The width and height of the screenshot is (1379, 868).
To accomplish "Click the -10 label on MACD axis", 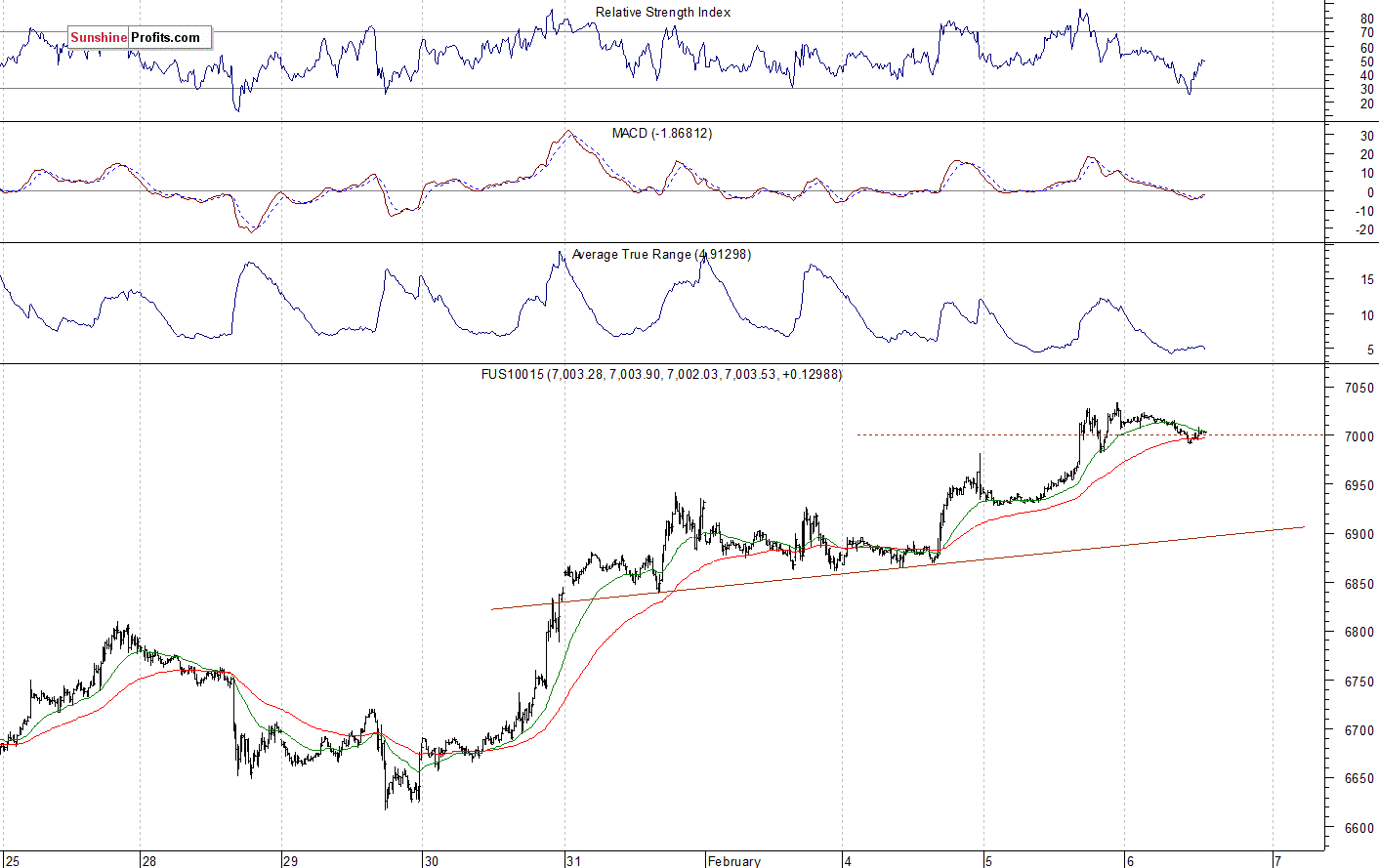I will click(x=1364, y=212).
